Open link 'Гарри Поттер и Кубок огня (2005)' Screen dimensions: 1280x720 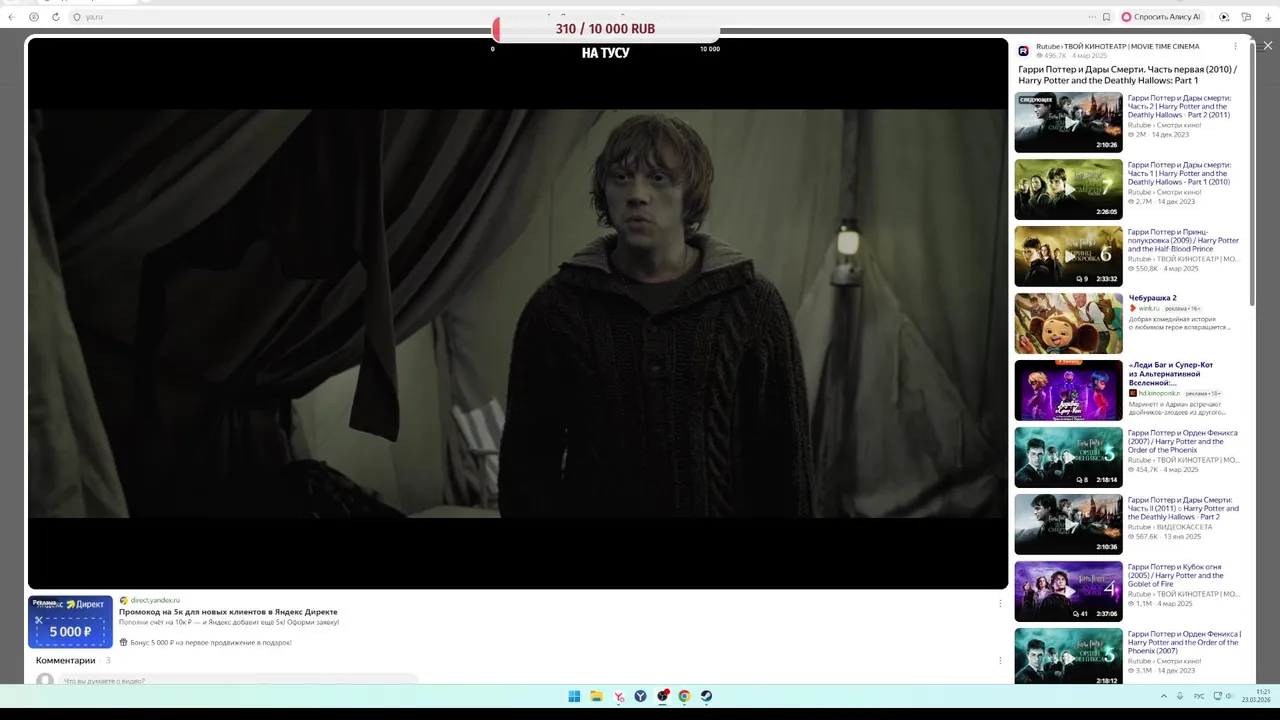point(1176,575)
